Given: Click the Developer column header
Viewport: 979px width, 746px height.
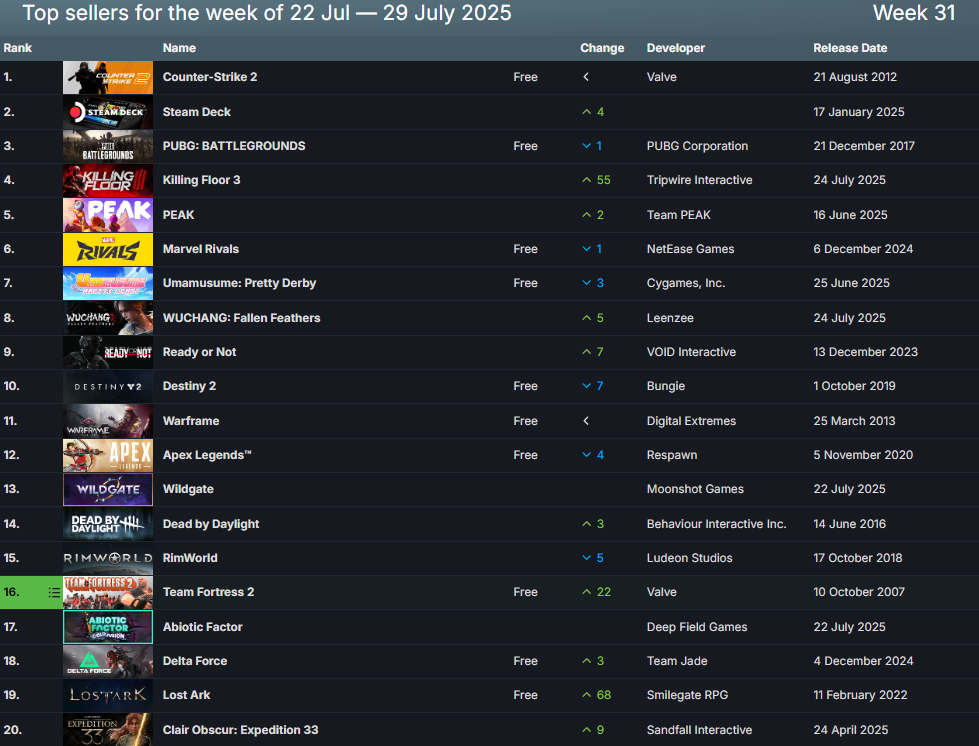Looking at the screenshot, I should (x=675, y=48).
